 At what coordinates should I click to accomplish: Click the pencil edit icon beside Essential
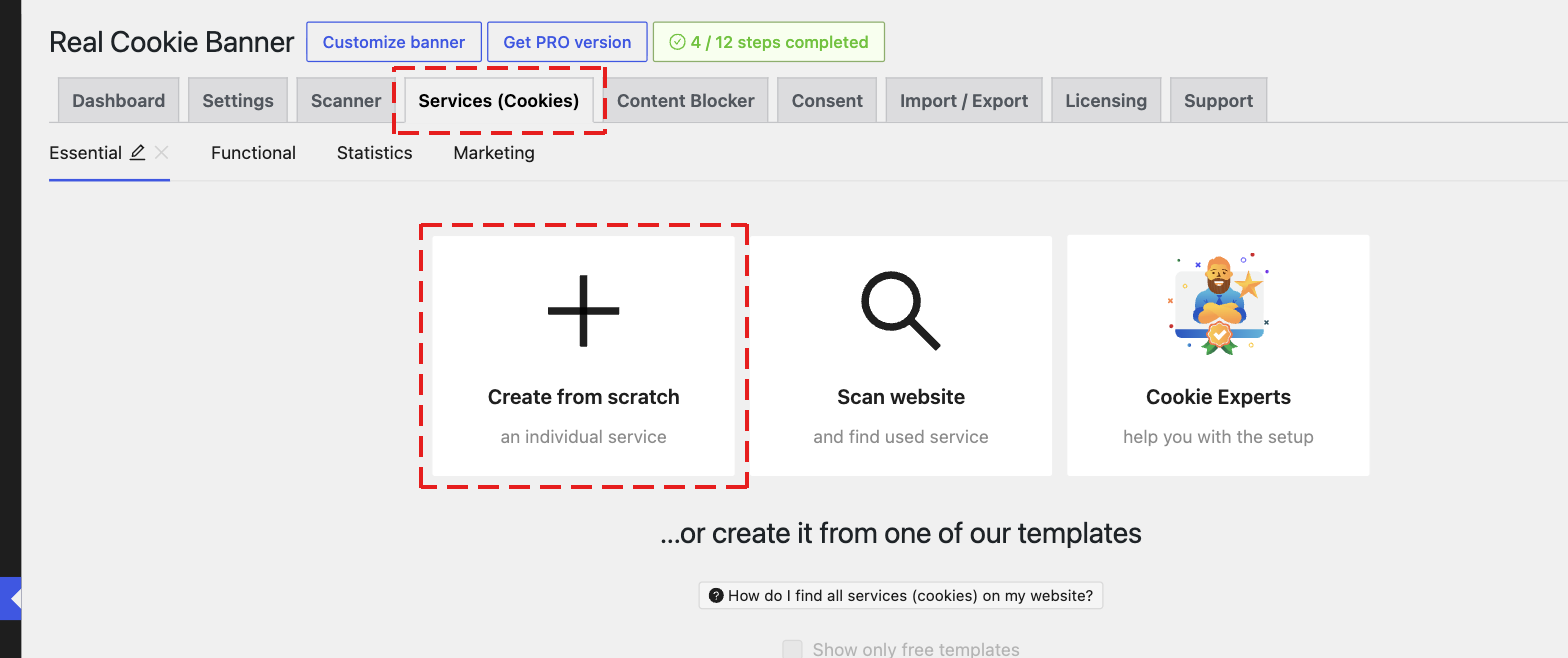tap(138, 153)
